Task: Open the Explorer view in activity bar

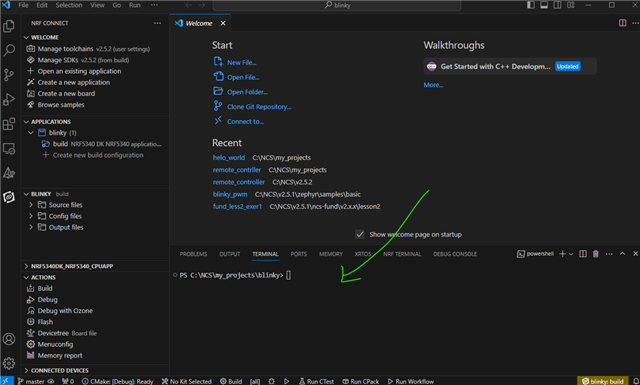Action: (9, 26)
